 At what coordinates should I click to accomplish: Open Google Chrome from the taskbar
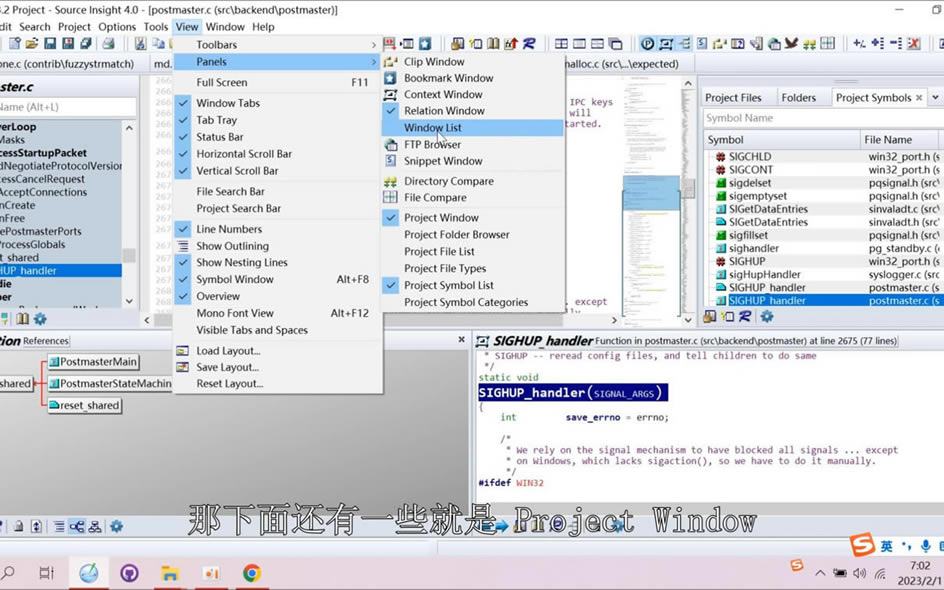pos(252,573)
